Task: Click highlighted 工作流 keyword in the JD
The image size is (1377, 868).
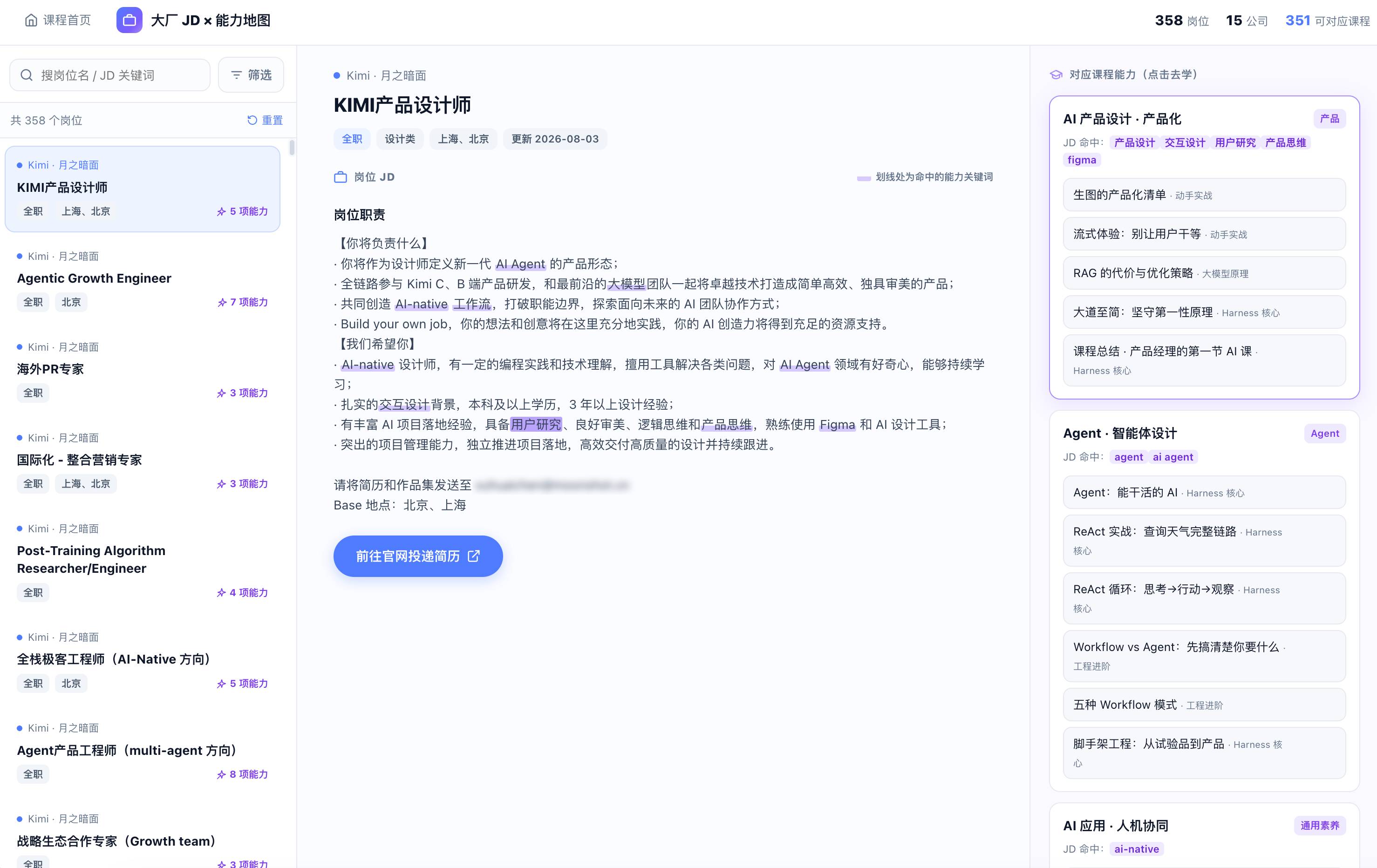Action: point(472,304)
